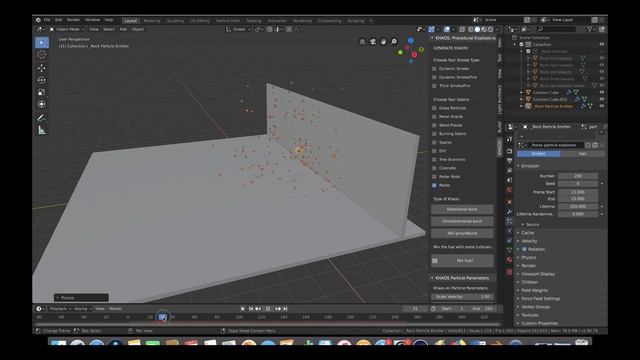Enable the Dynamic Smoke/Fire checkbox
Viewport: 640px width, 360px height.
pos(434,77)
